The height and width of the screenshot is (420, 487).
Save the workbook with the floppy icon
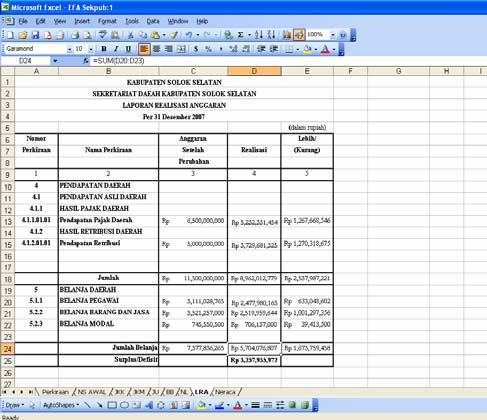point(35,35)
